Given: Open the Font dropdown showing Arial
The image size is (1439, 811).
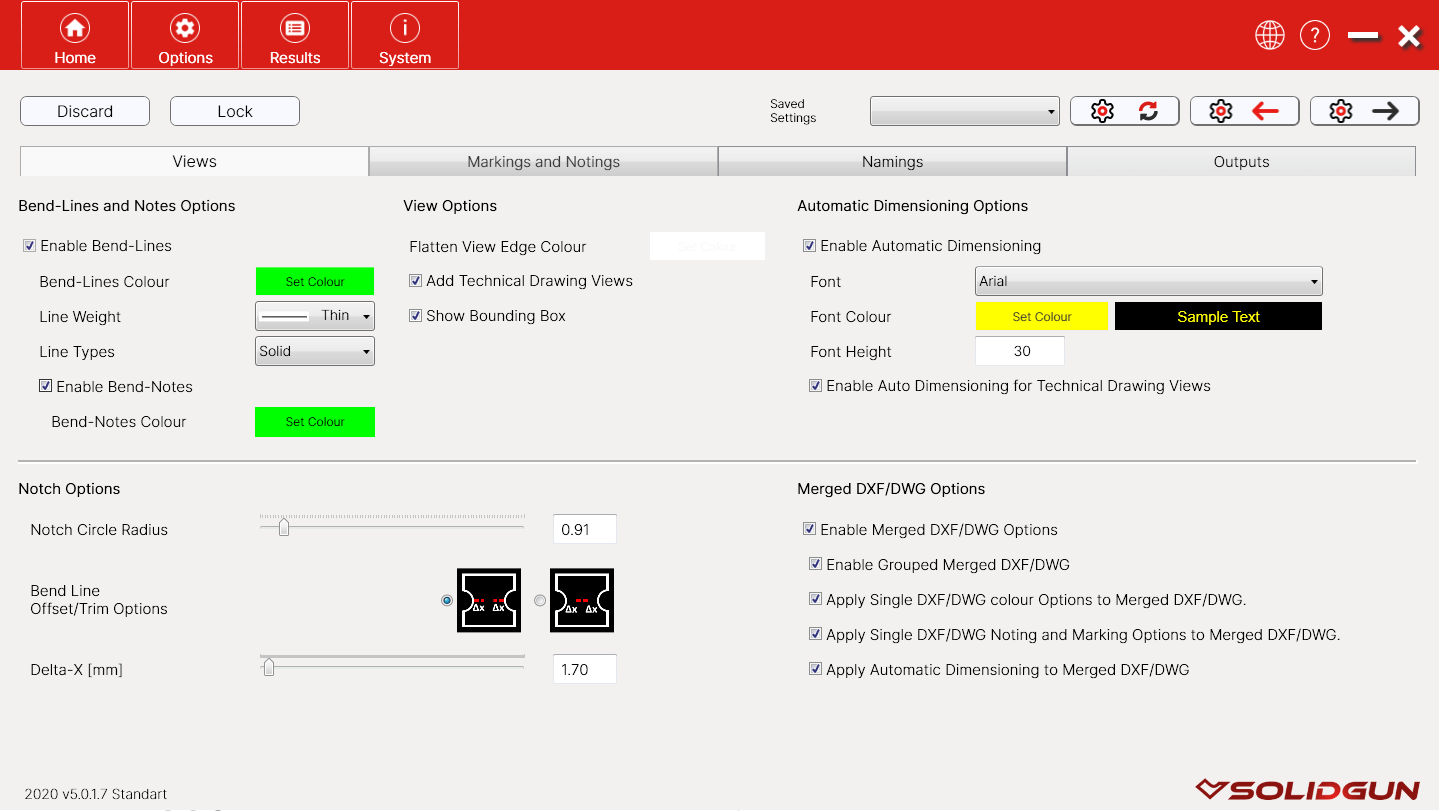Looking at the screenshot, I should click(1148, 282).
